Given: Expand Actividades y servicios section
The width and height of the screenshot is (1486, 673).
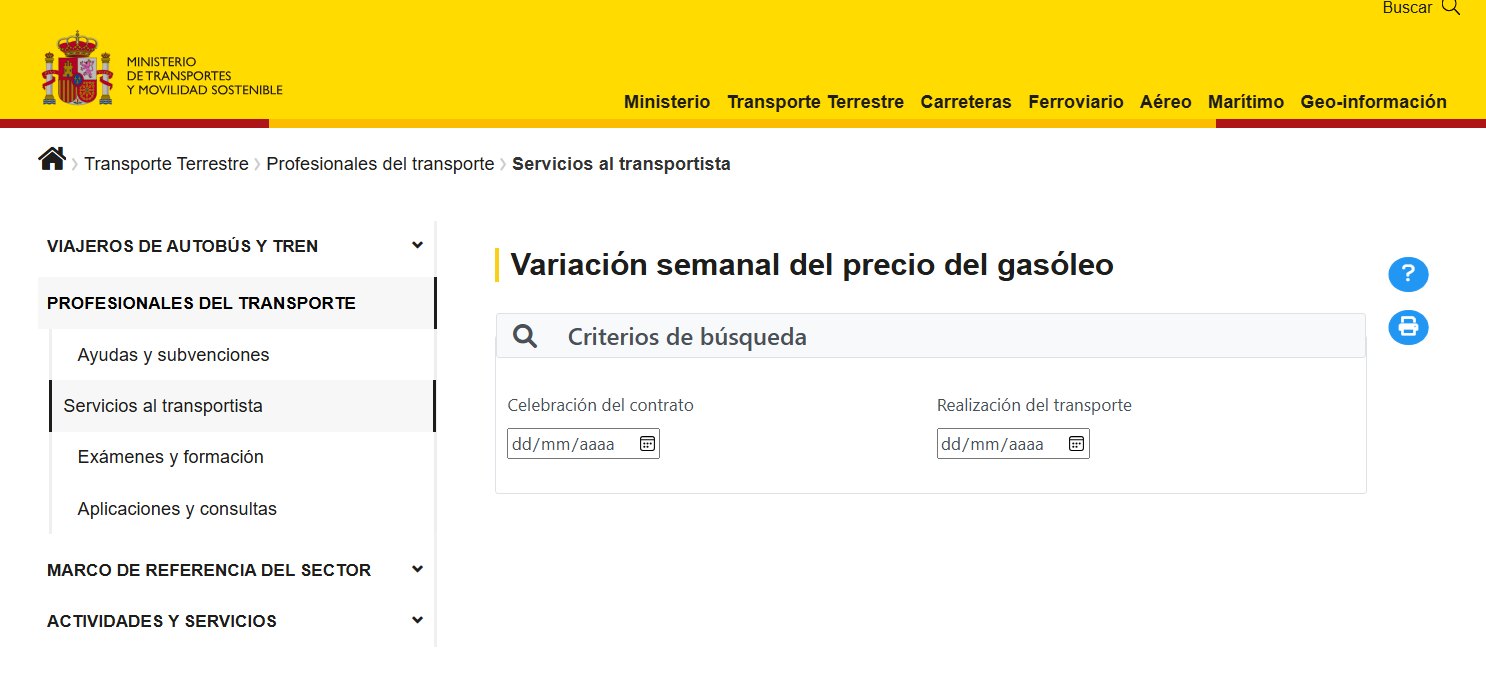Looking at the screenshot, I should pyautogui.click(x=417, y=621).
